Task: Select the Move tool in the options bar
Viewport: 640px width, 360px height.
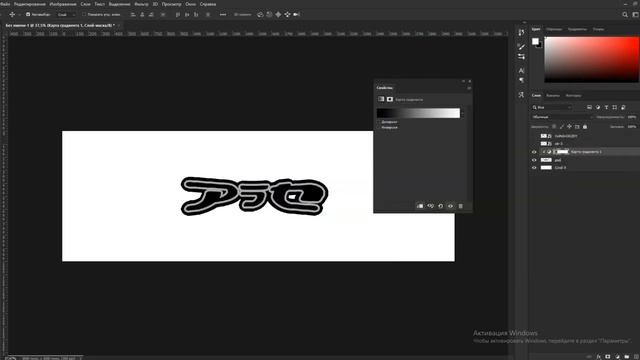Action: point(12,14)
